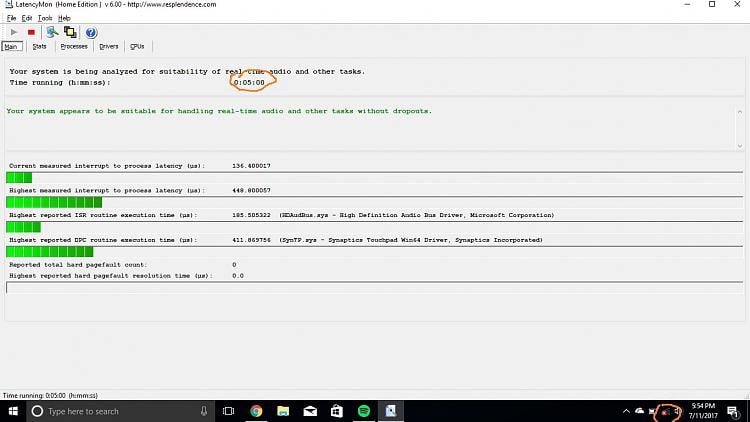Viewport: 750px width, 422px height.
Task: Open Spotify from the taskbar
Action: click(x=364, y=411)
